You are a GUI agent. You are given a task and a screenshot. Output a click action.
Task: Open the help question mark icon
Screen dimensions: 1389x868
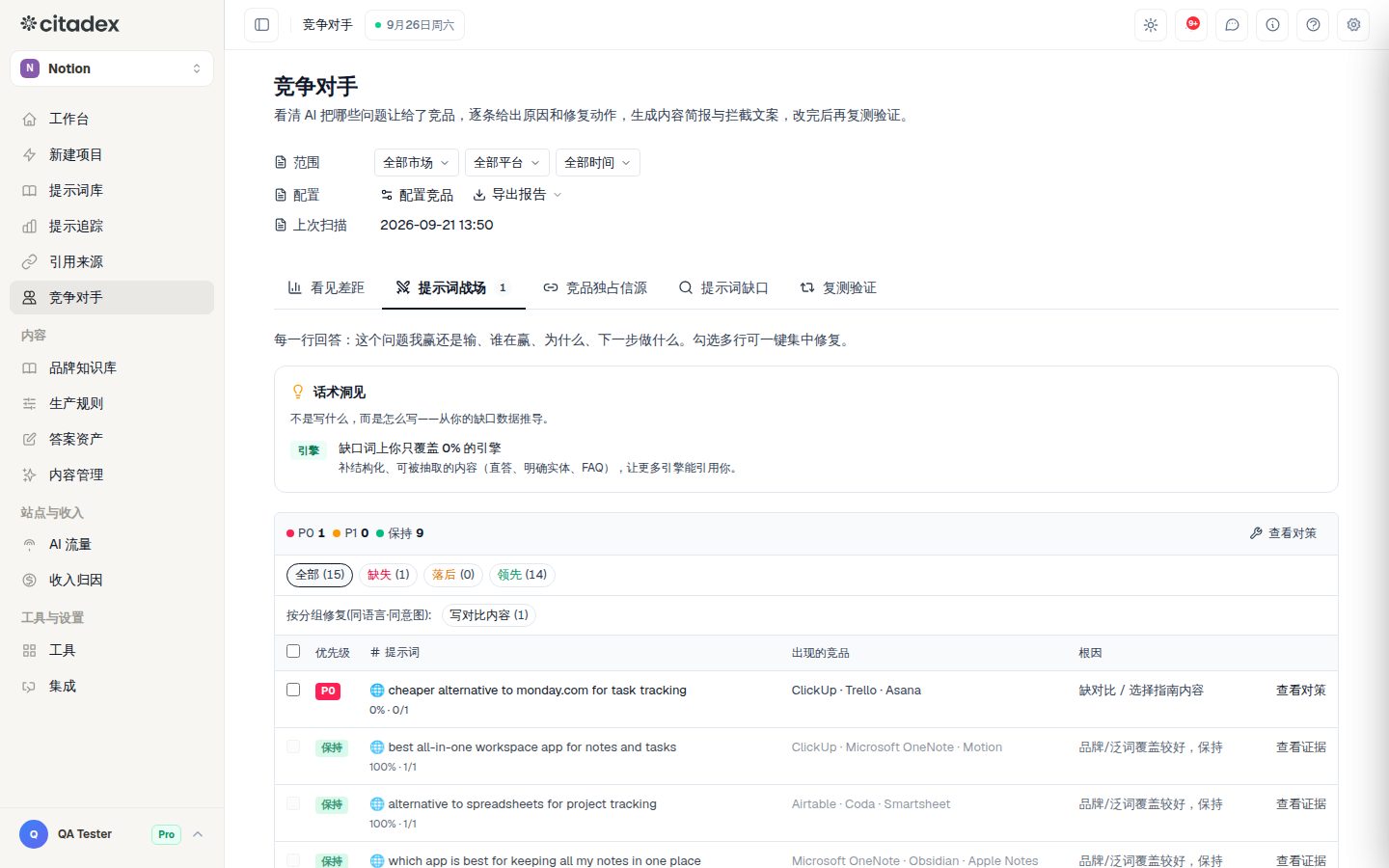tap(1313, 25)
